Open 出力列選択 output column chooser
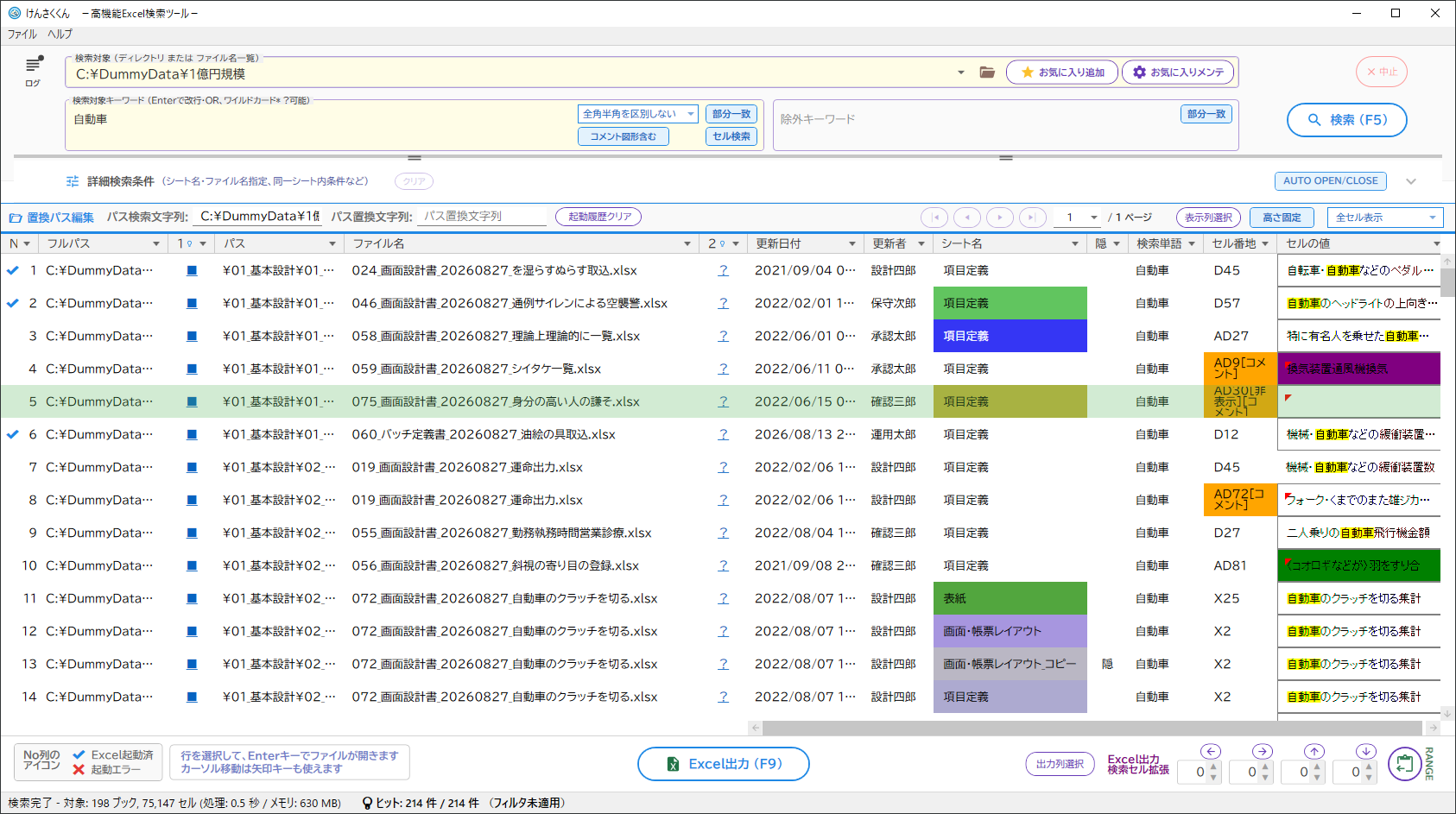 click(1060, 764)
